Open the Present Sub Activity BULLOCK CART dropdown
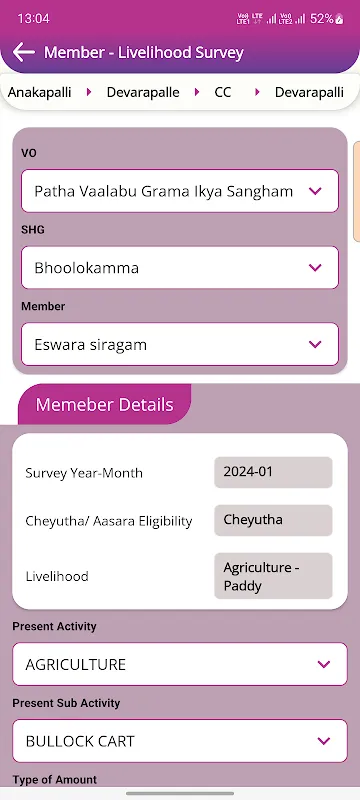Image resolution: width=360 pixels, height=800 pixels. [x=179, y=741]
